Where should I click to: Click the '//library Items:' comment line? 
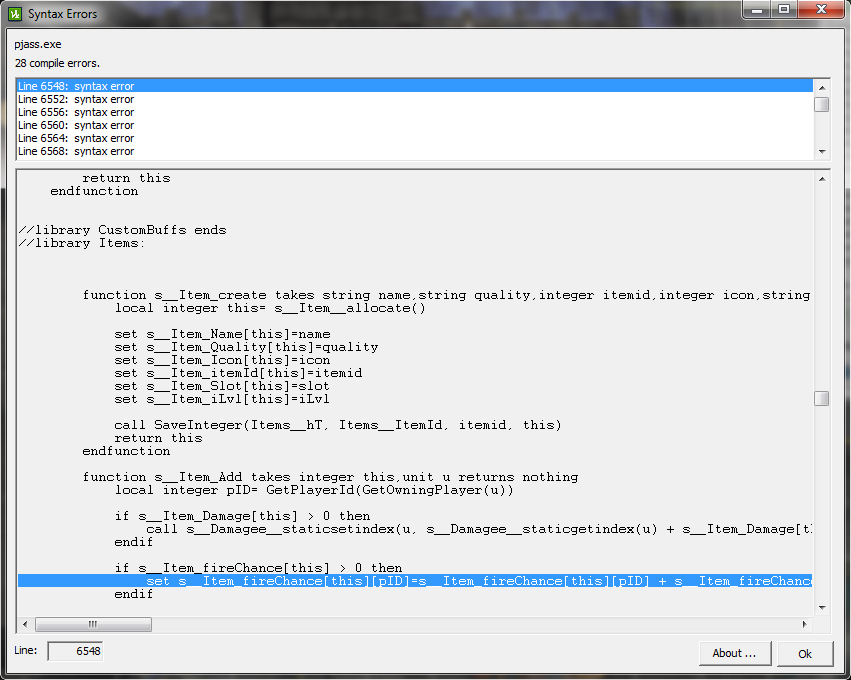point(82,243)
